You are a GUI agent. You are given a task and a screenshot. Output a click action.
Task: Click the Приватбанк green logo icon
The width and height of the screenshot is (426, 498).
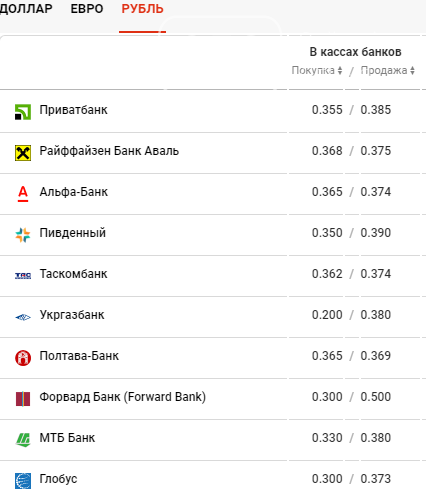[23, 112]
